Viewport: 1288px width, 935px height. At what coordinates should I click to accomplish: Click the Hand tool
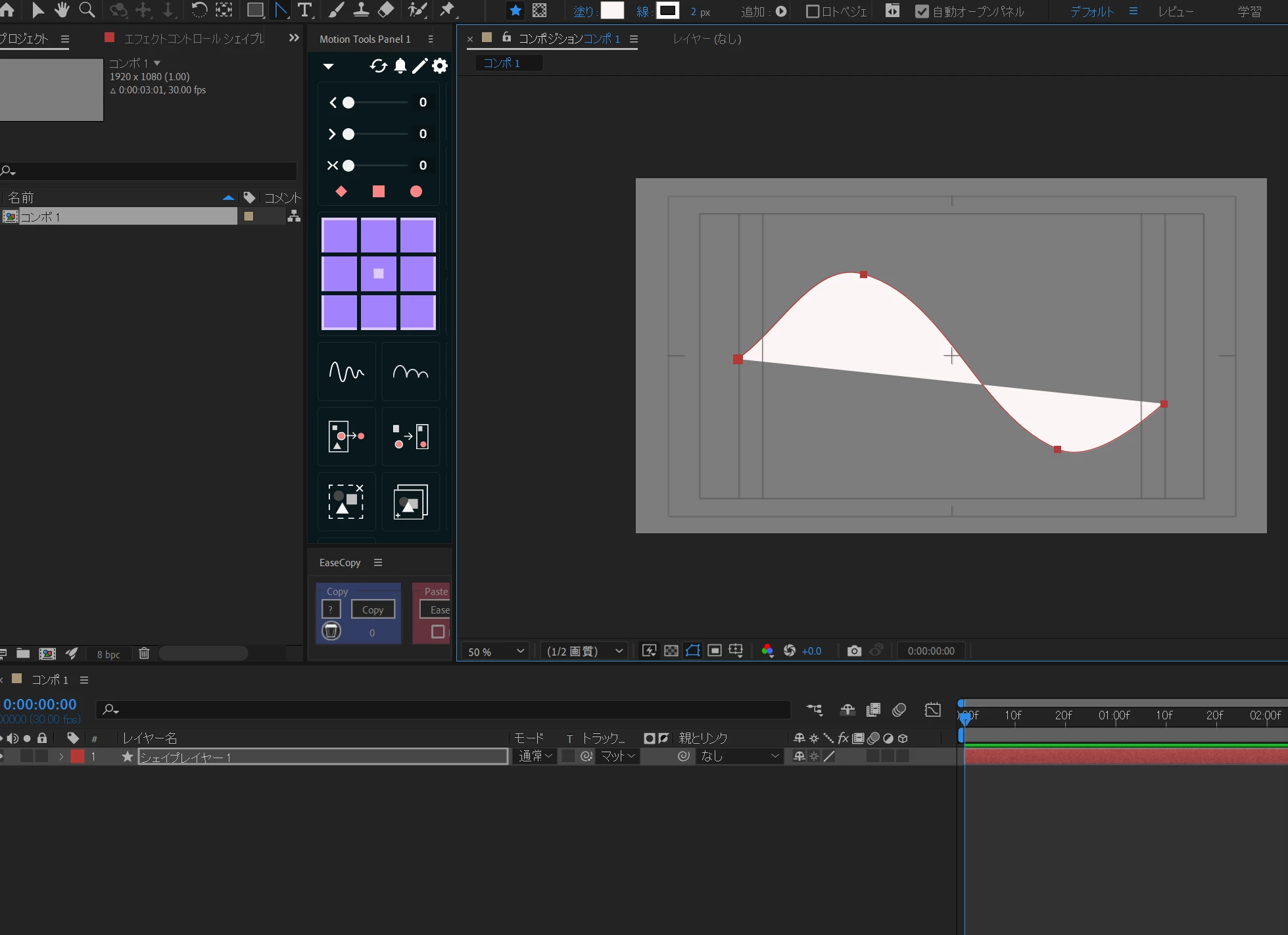coord(62,10)
